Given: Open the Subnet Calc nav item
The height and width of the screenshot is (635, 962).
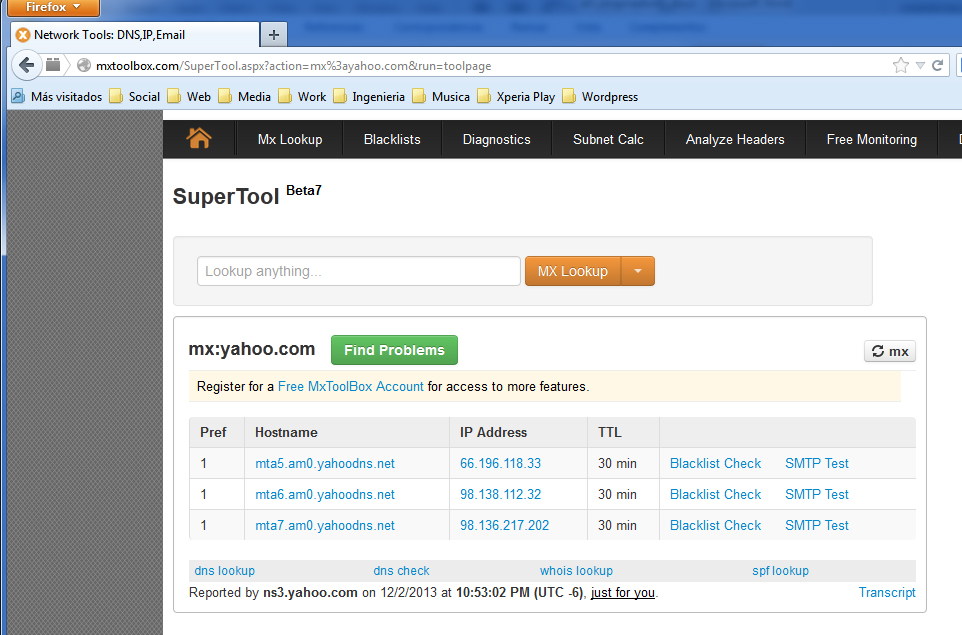Looking at the screenshot, I should pyautogui.click(x=608, y=139).
